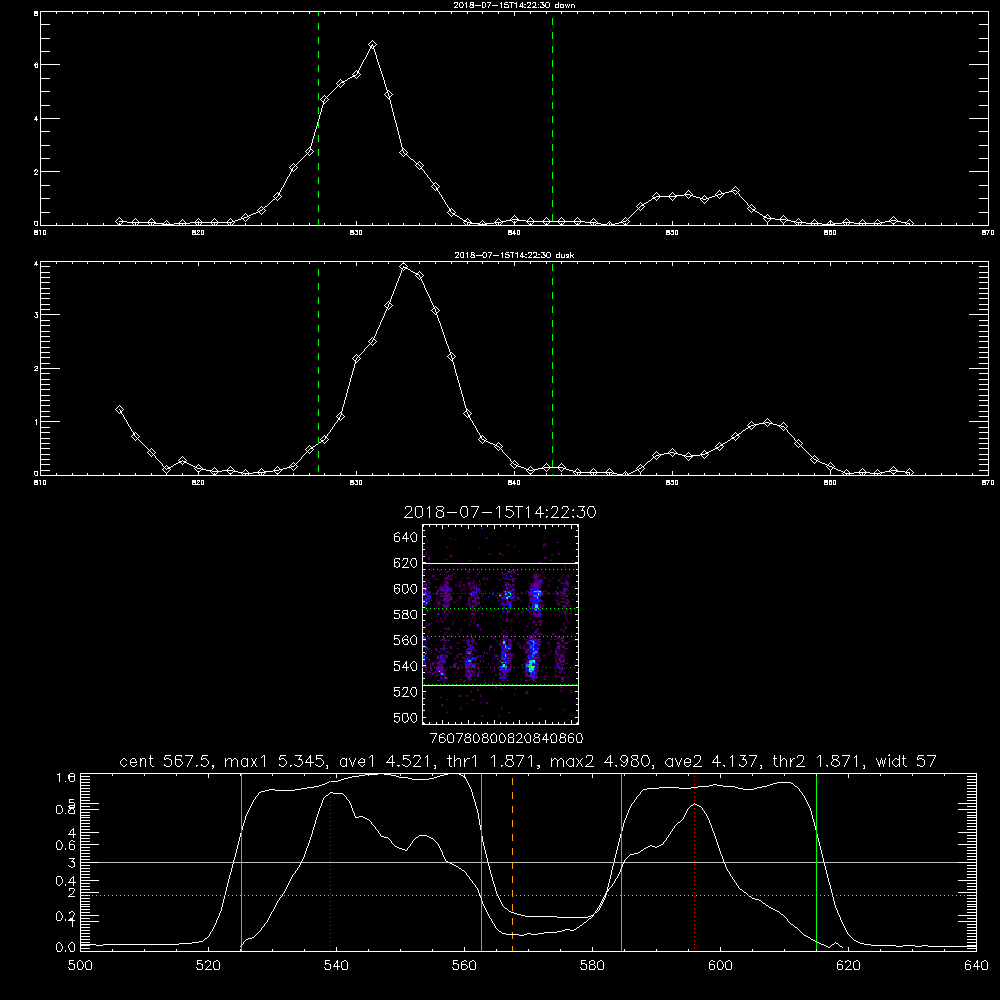The height and width of the screenshot is (1000, 1000).
Task: Click the '0.6' label on the bottom plot's left axis
Action: tap(66, 845)
